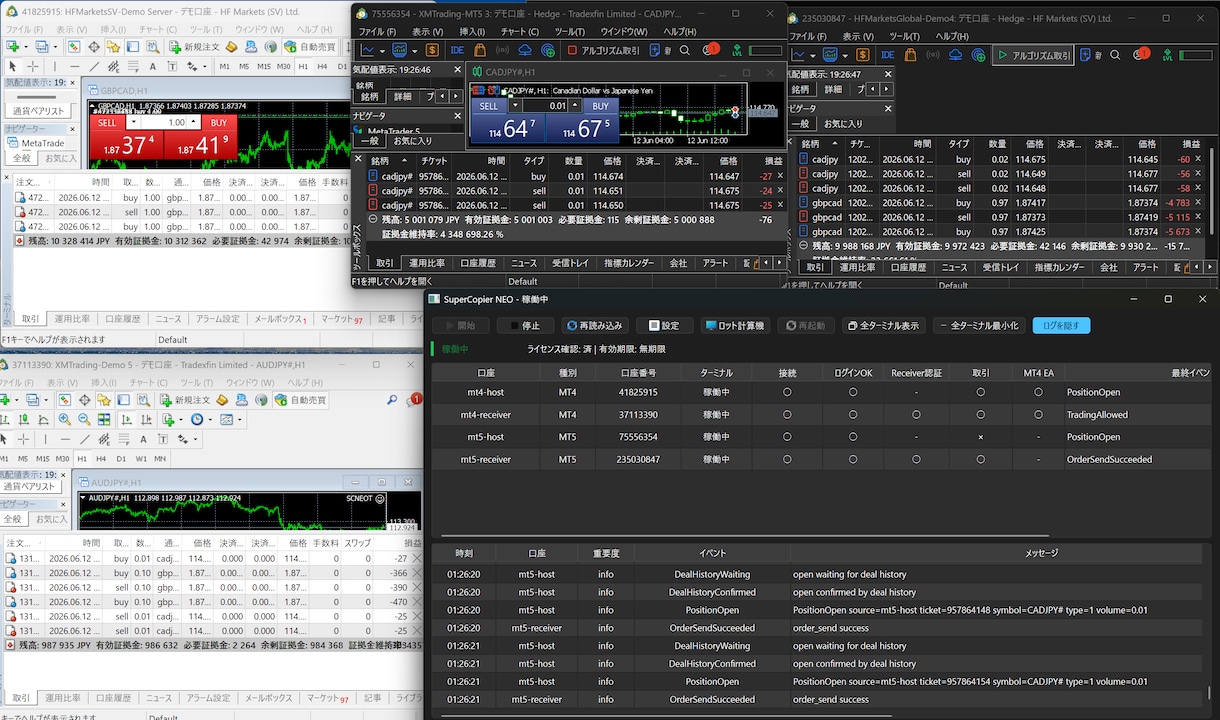Open periodicity clock dropdown in XMTrading-Demo 5
This screenshot has width=1220, height=720.
click(x=210, y=419)
